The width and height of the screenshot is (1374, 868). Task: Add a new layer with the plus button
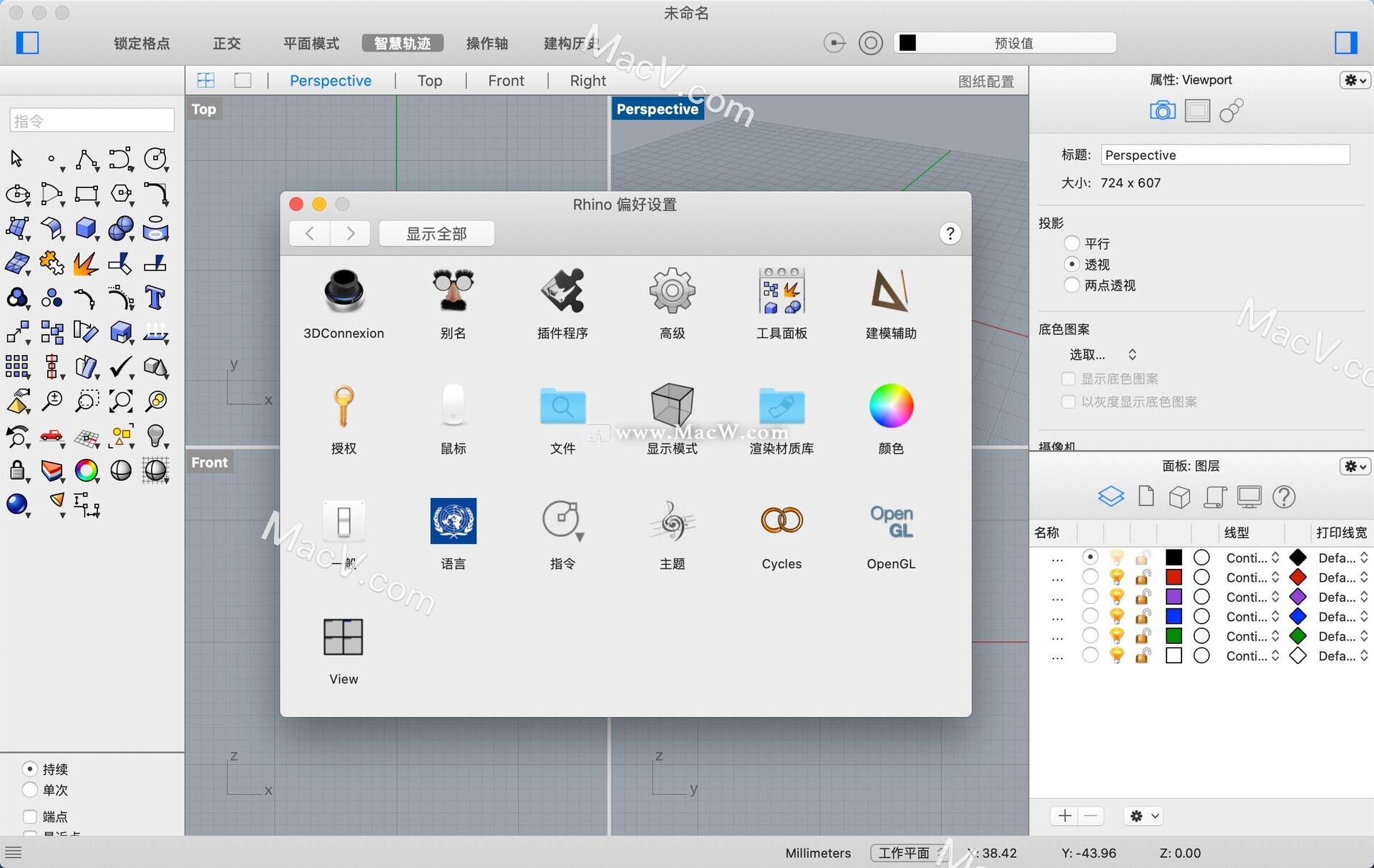pyautogui.click(x=1064, y=815)
